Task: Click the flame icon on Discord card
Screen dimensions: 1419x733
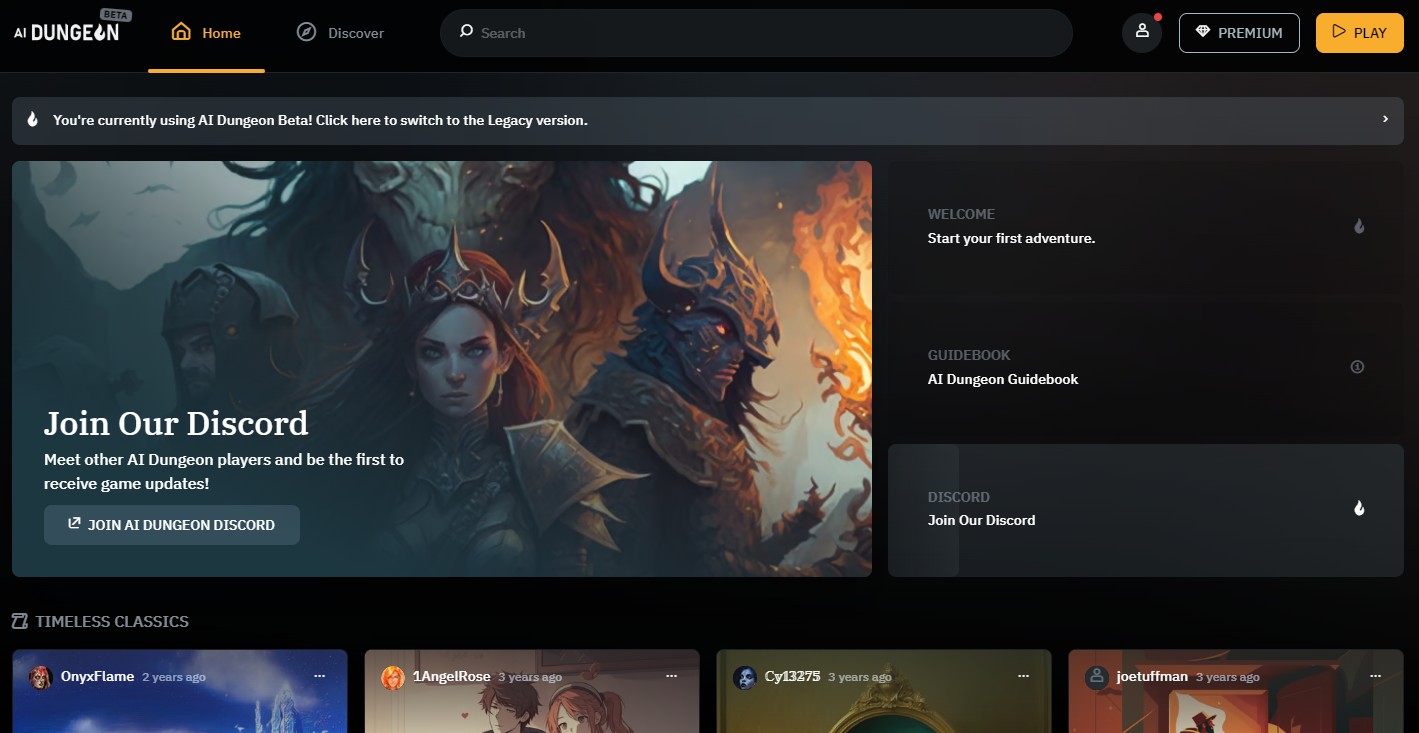Action: point(1359,508)
